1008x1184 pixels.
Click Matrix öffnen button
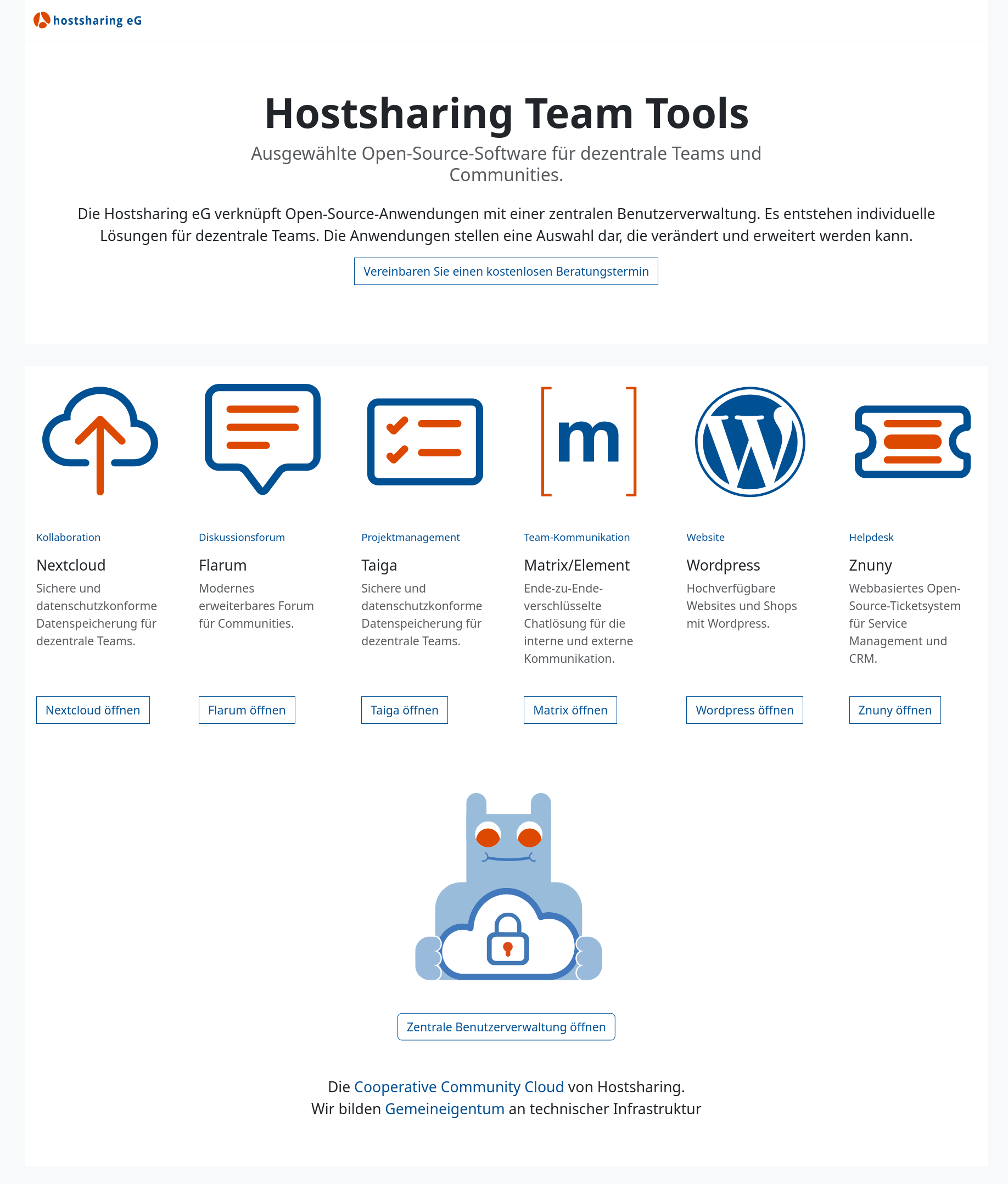[570, 710]
